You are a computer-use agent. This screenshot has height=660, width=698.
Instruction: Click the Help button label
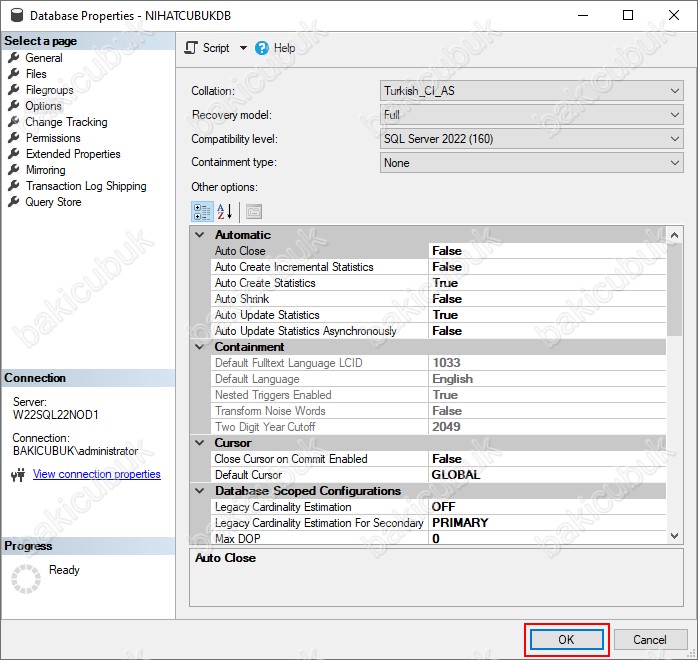[284, 48]
